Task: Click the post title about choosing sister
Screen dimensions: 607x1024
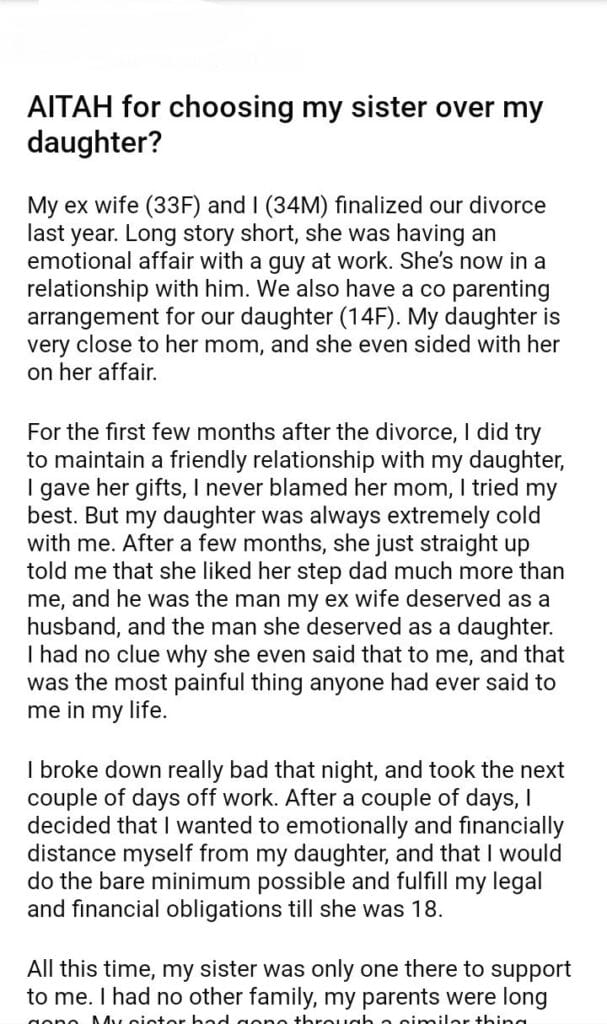Action: 283,125
